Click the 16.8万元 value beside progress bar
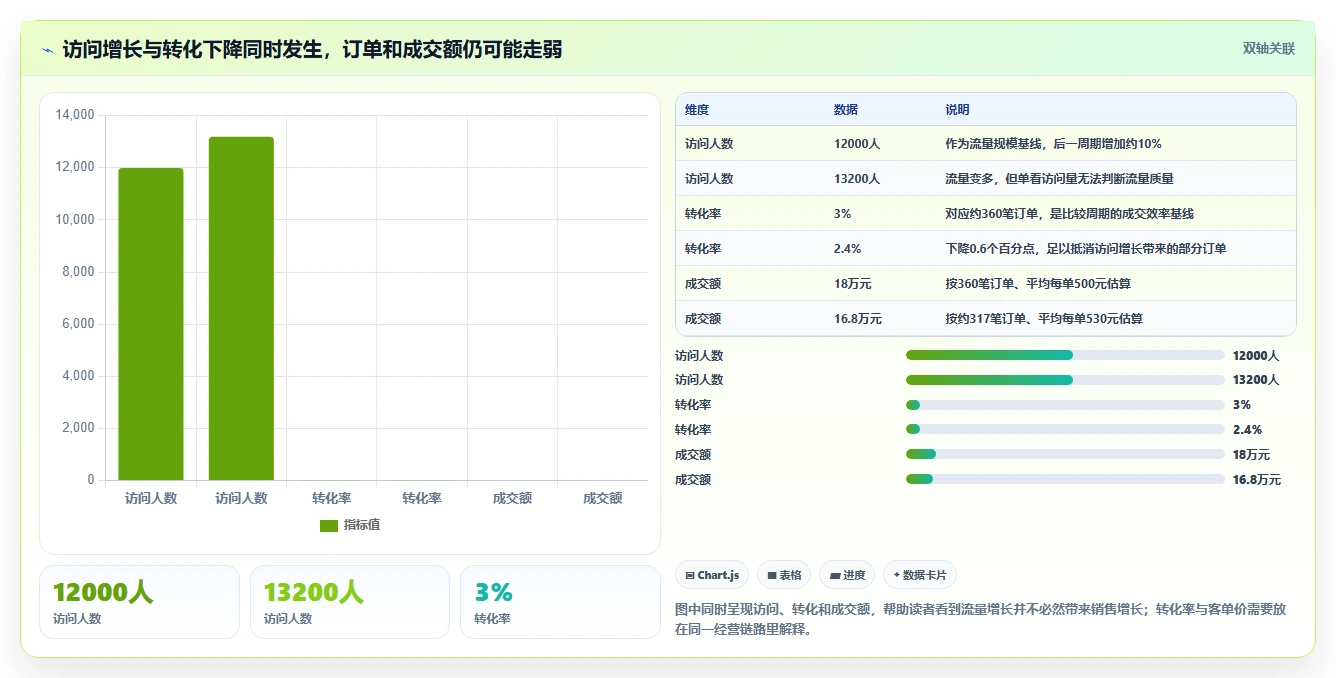The image size is (1336, 678). [1257, 480]
